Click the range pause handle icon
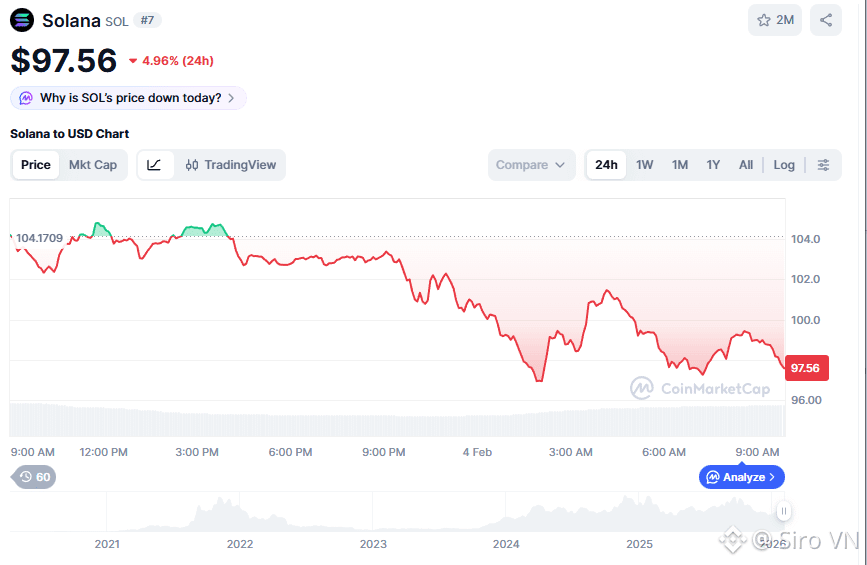Image resolution: width=867 pixels, height=565 pixels. [x=784, y=511]
